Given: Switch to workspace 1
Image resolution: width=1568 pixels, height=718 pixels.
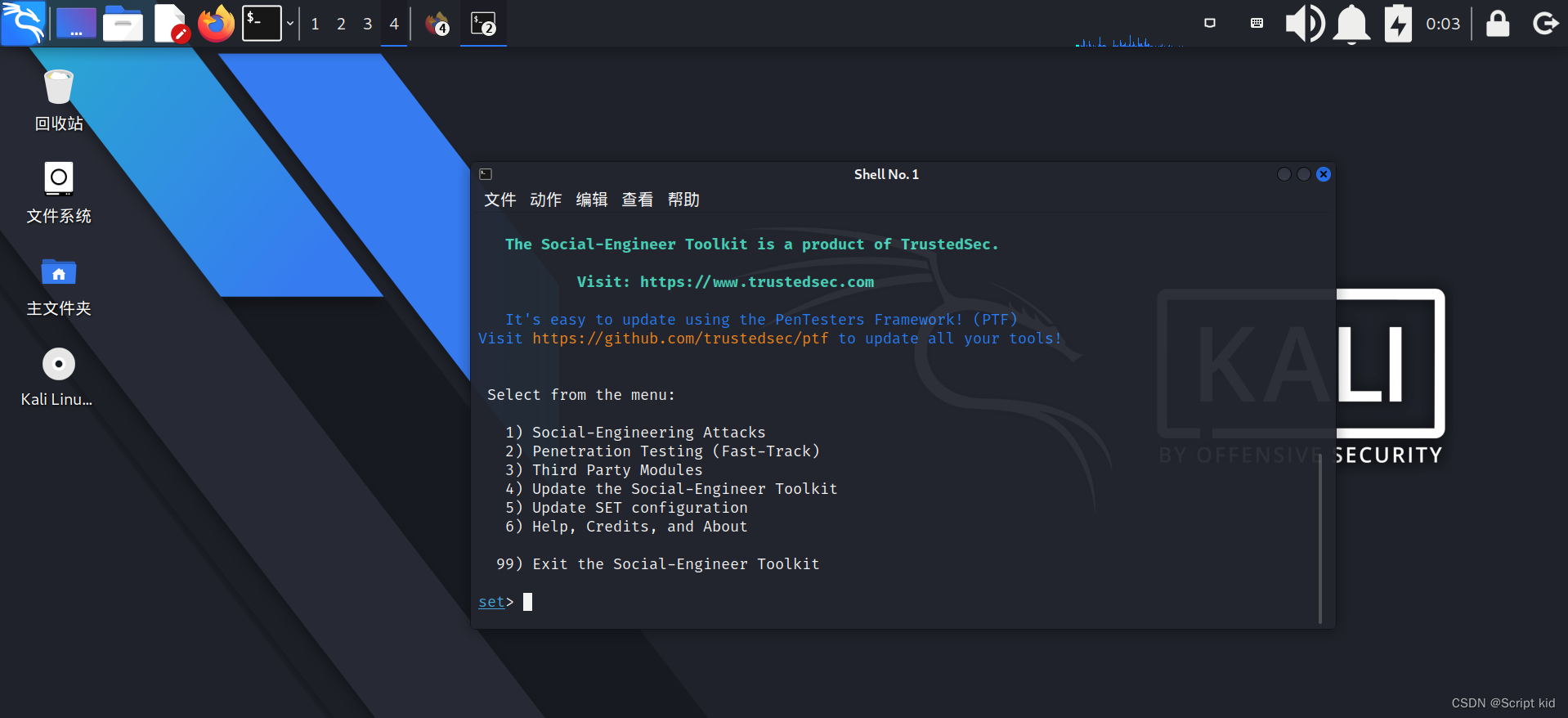Looking at the screenshot, I should (x=316, y=24).
